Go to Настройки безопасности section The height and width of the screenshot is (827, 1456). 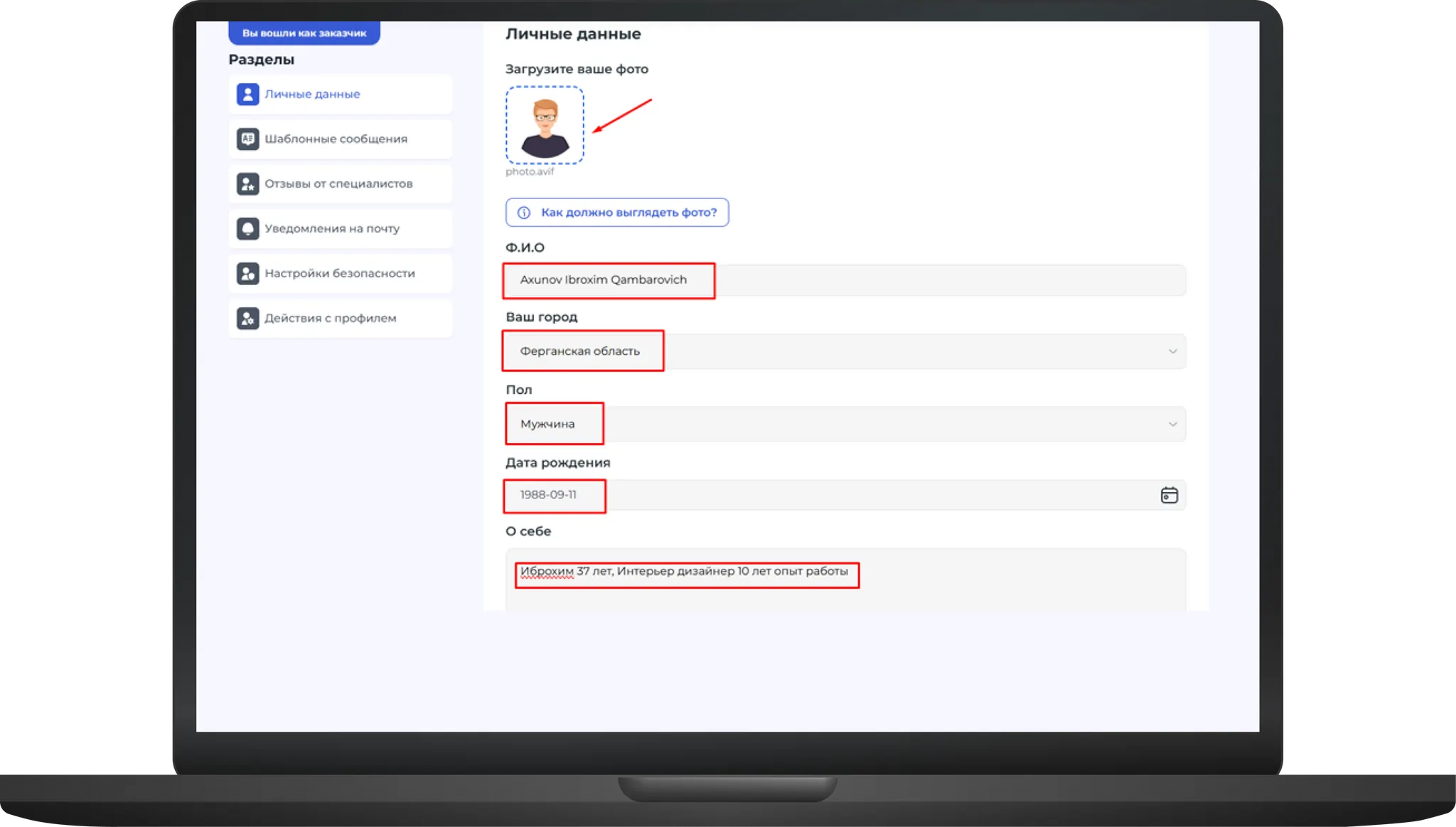tap(339, 274)
